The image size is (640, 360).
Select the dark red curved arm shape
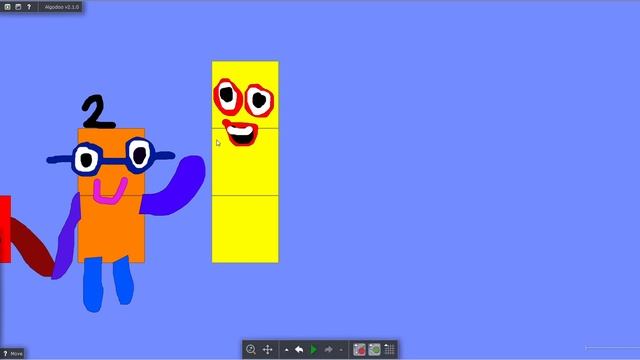point(33,247)
